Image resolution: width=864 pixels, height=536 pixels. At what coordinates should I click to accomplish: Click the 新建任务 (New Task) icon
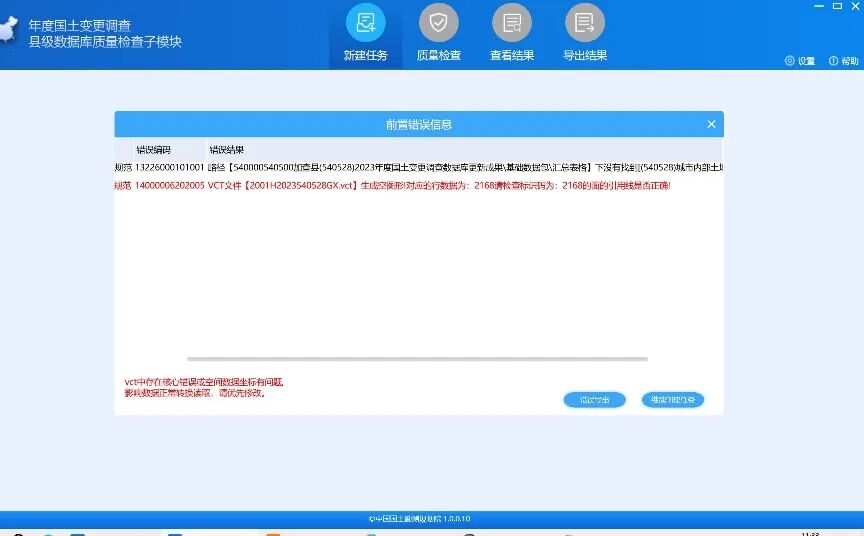[x=365, y=23]
